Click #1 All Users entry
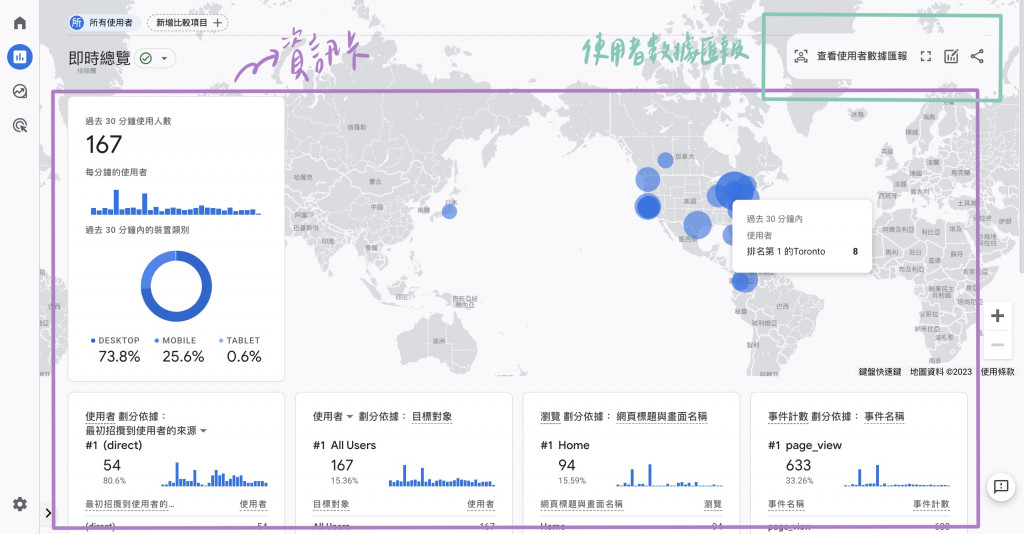 344,445
